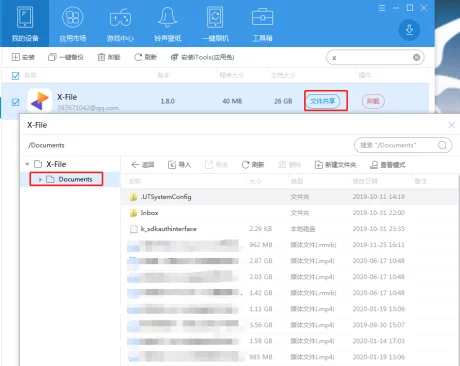The width and height of the screenshot is (460, 366).
Task: Expand the Documents folder tree arrow
Action: pyautogui.click(x=40, y=179)
